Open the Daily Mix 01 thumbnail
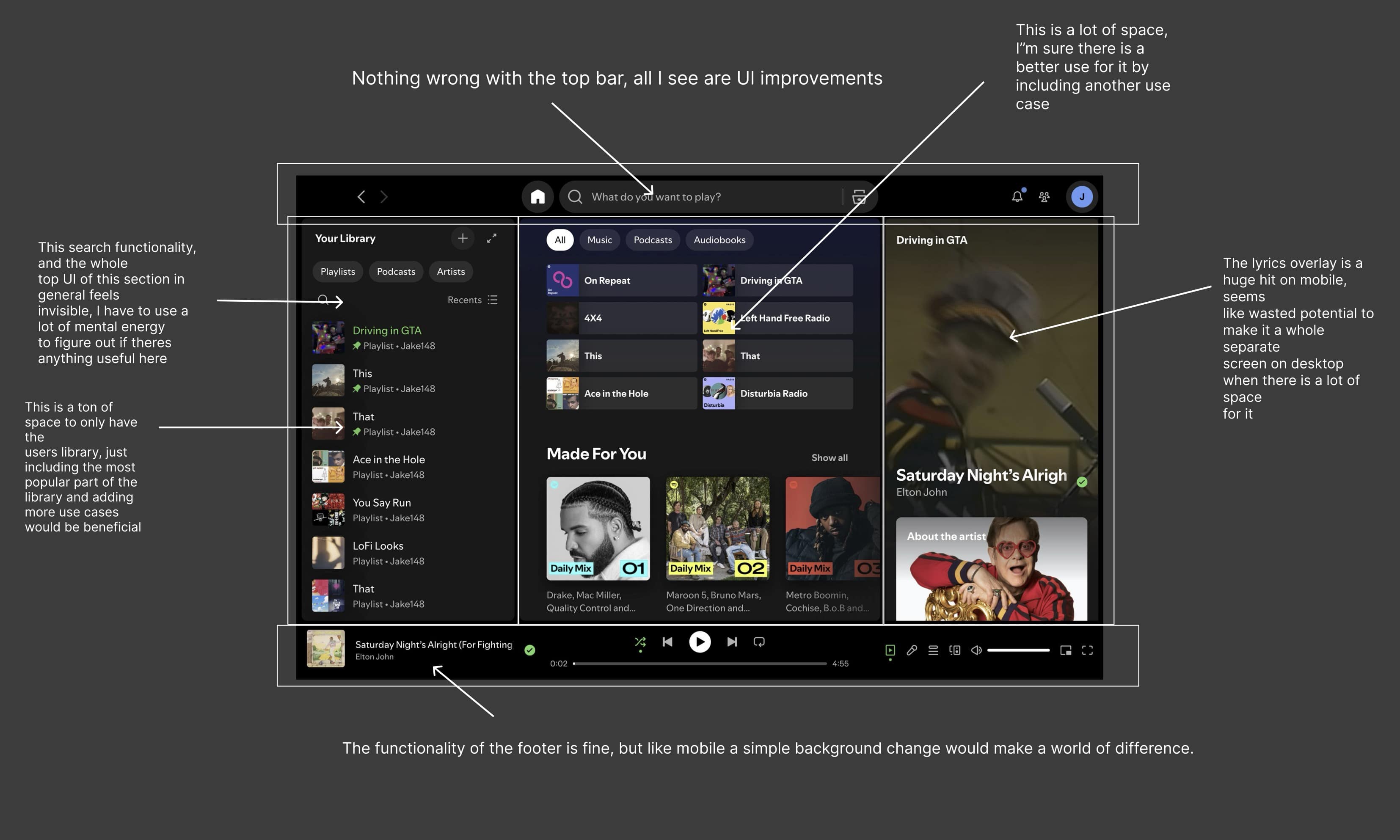This screenshot has height=840, width=1400. 598,528
